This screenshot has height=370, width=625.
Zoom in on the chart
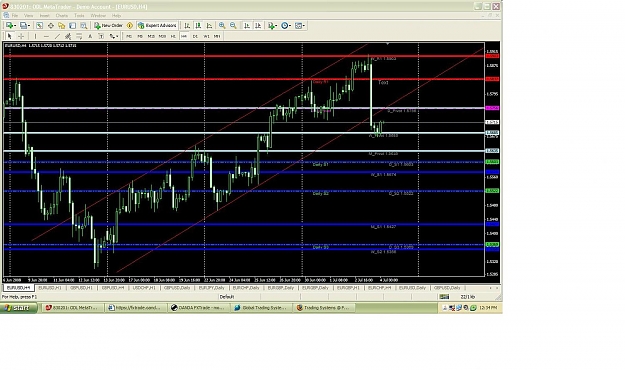point(222,26)
